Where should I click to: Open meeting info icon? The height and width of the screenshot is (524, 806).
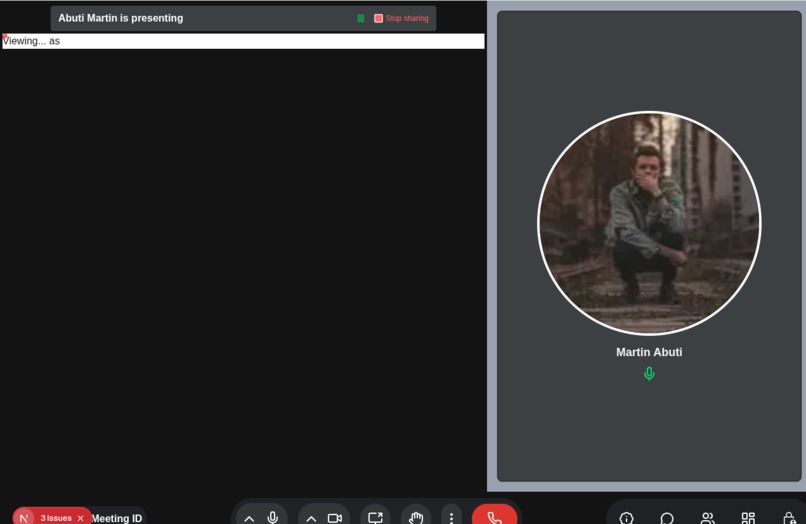pos(626,518)
